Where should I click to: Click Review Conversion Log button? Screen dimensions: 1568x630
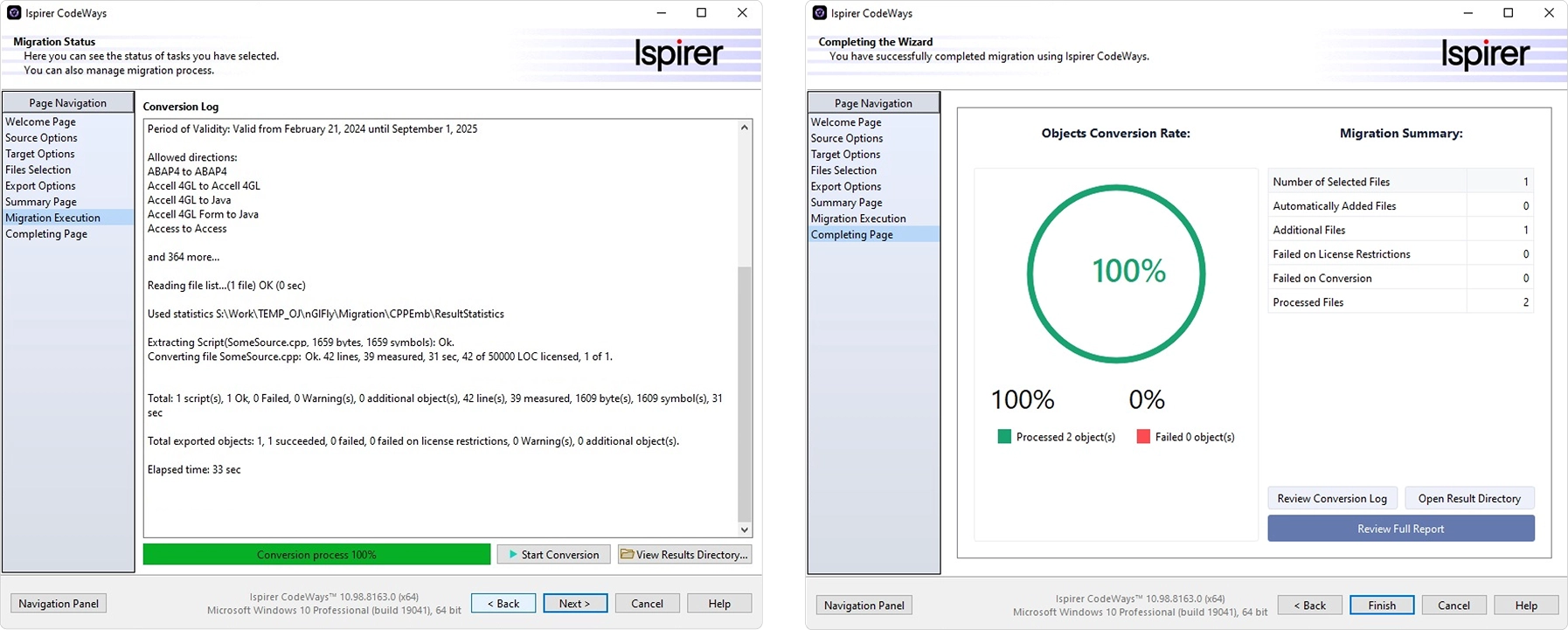coord(1332,499)
